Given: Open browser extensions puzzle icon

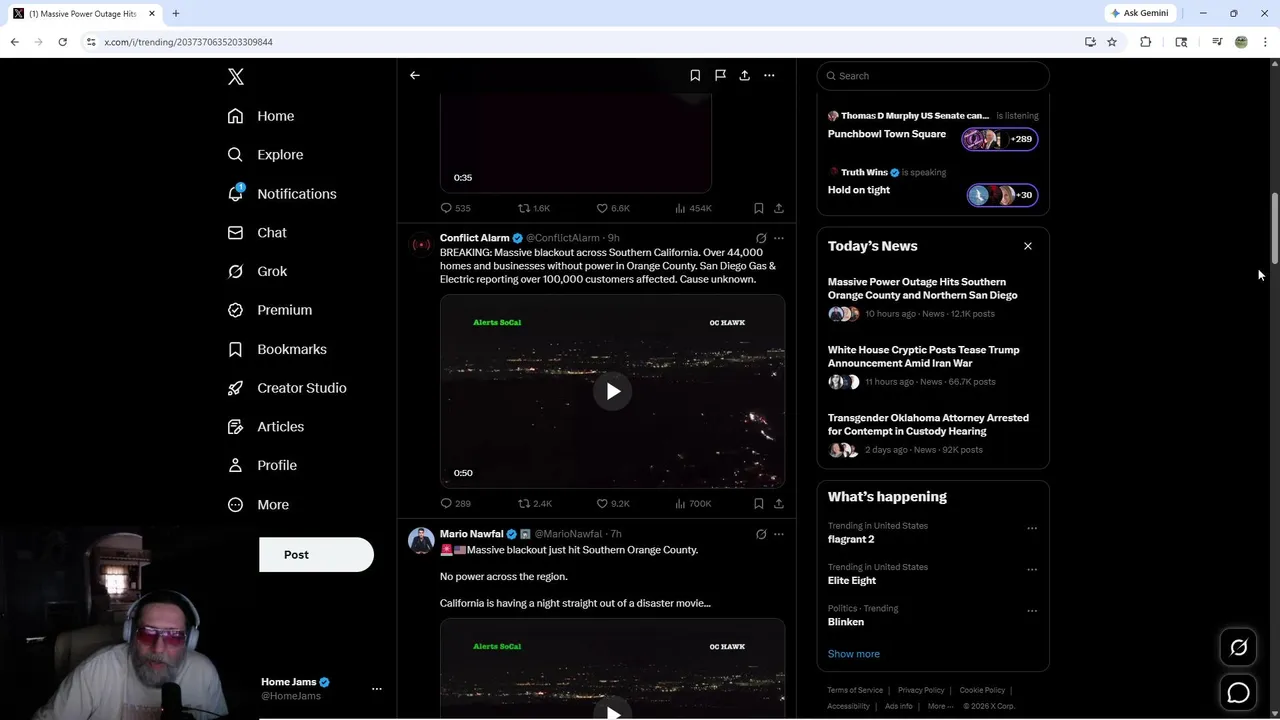Looking at the screenshot, I should [1146, 42].
